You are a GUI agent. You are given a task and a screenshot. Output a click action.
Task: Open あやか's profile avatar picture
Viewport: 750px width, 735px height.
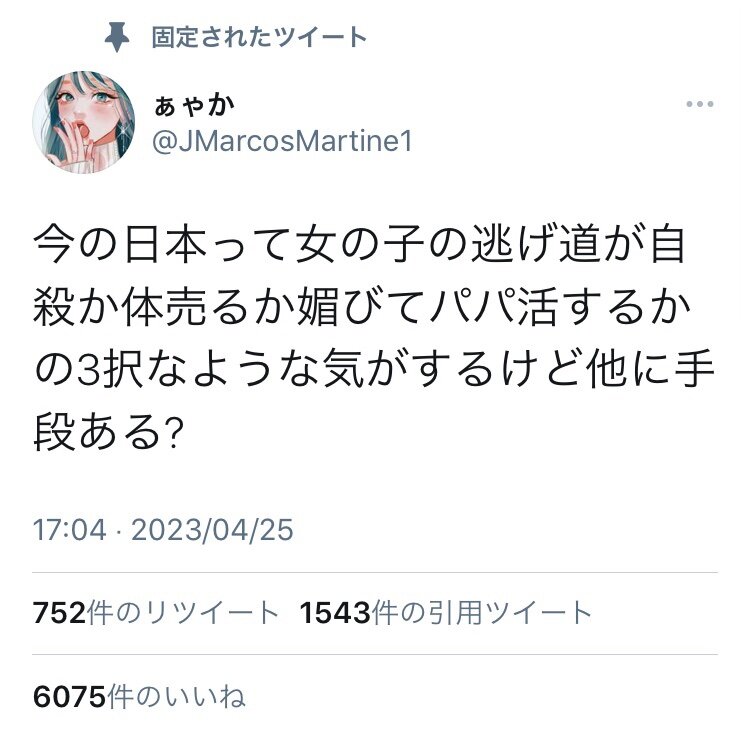[x=83, y=122]
